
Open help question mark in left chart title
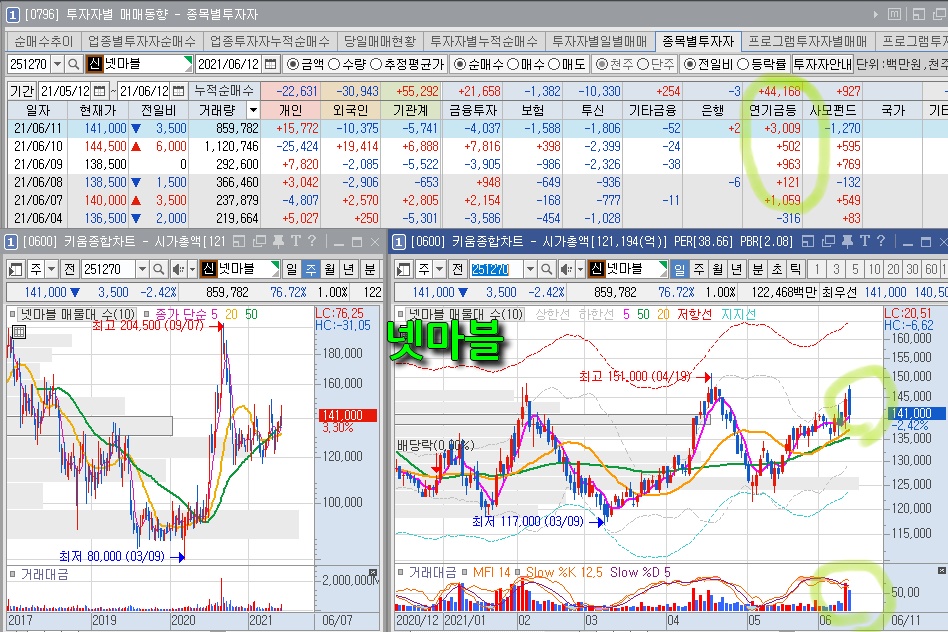click(x=312, y=241)
